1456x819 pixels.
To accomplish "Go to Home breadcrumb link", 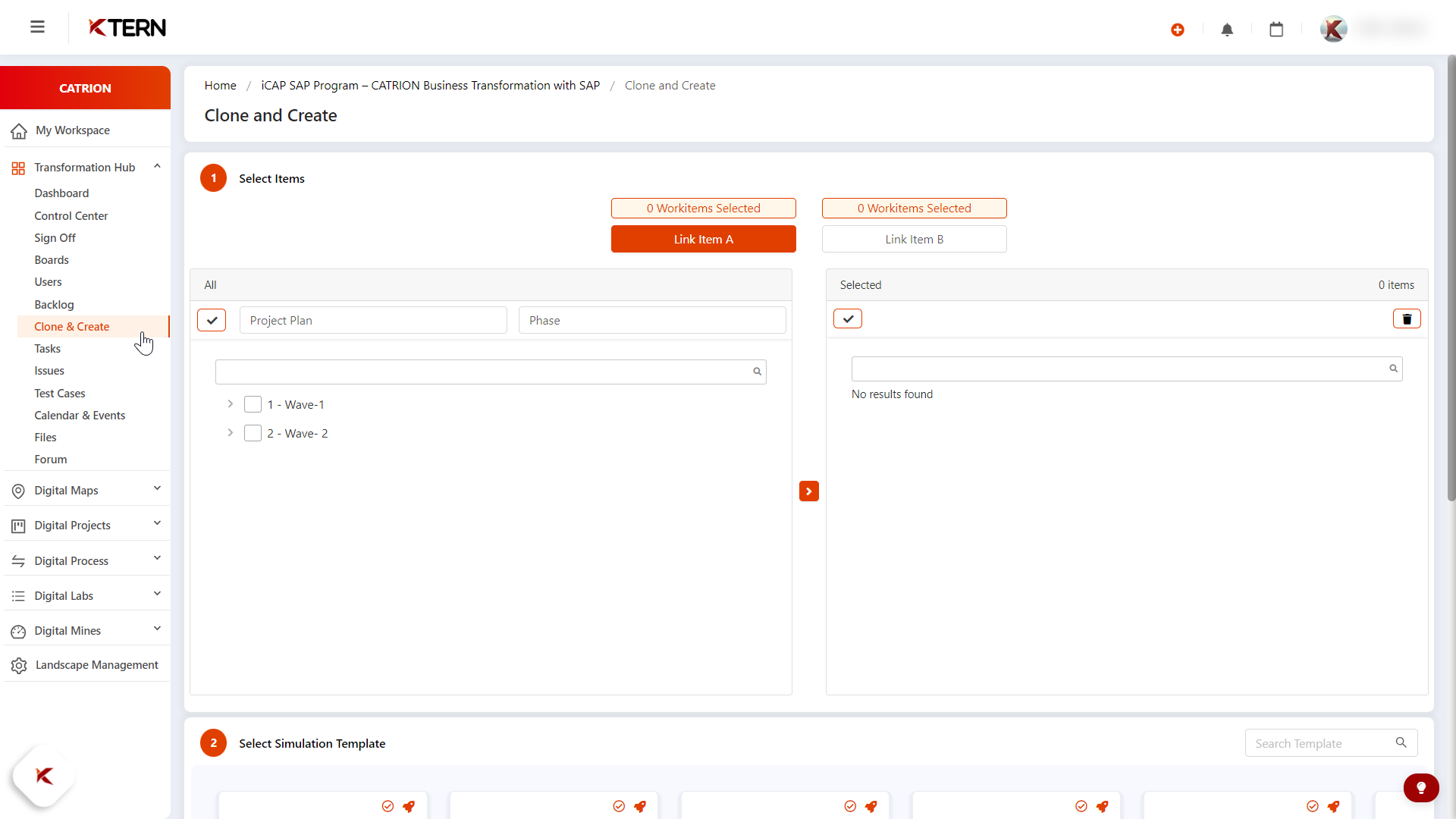I will click(x=220, y=86).
